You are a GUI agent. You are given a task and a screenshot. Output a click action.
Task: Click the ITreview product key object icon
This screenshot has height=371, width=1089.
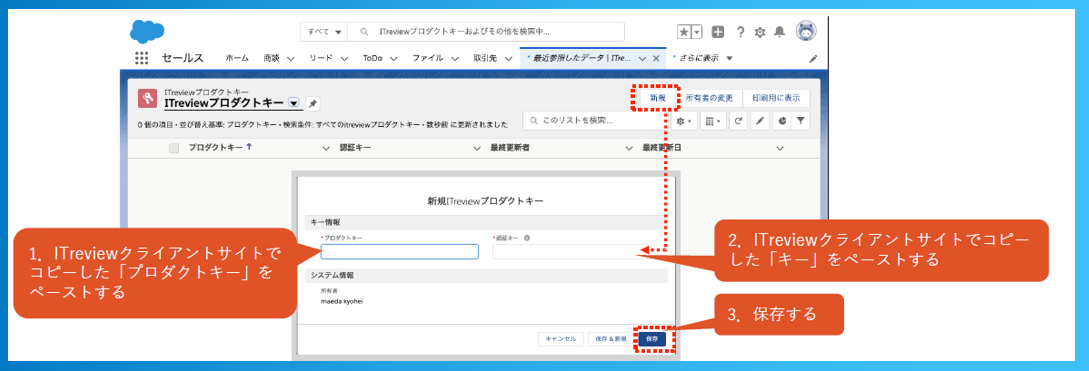pyautogui.click(x=147, y=98)
